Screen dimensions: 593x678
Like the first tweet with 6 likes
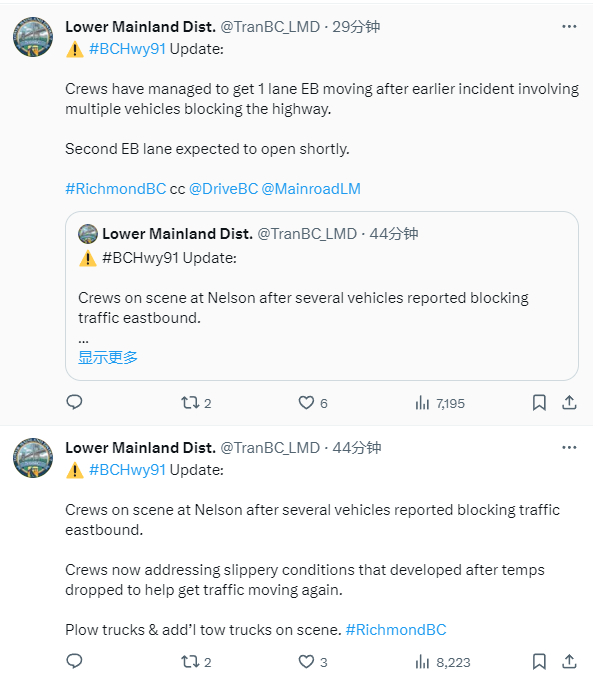pos(313,403)
